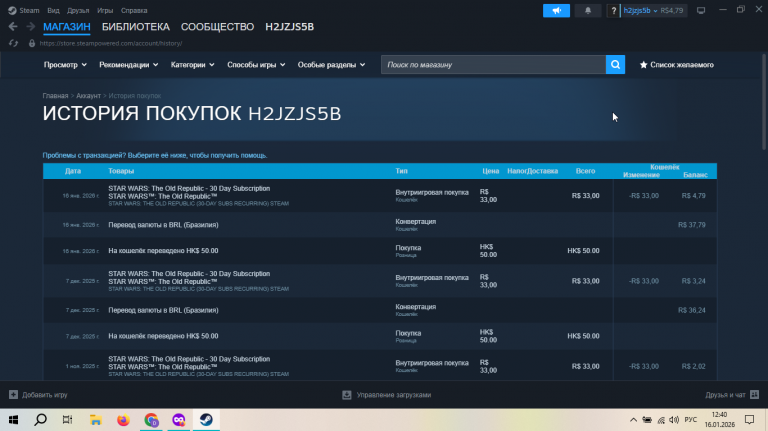
Task: Open volume control in tray
Action: pos(674,420)
